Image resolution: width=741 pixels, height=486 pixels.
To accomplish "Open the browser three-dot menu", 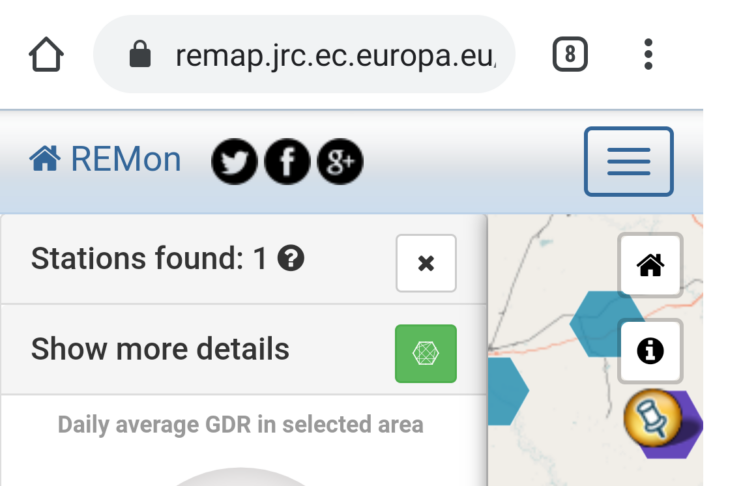I will (648, 54).
